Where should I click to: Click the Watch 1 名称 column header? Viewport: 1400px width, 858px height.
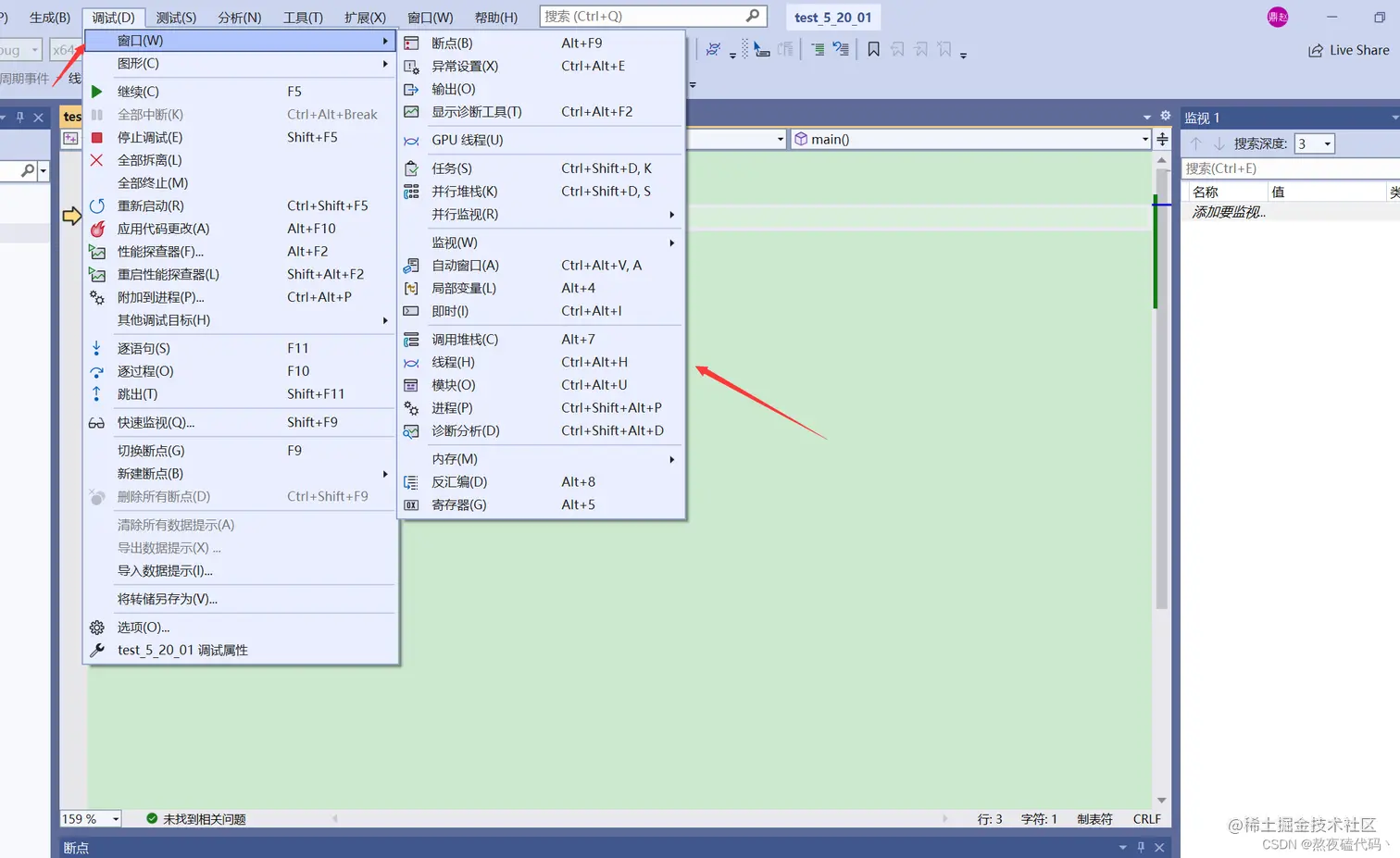[x=1227, y=192]
